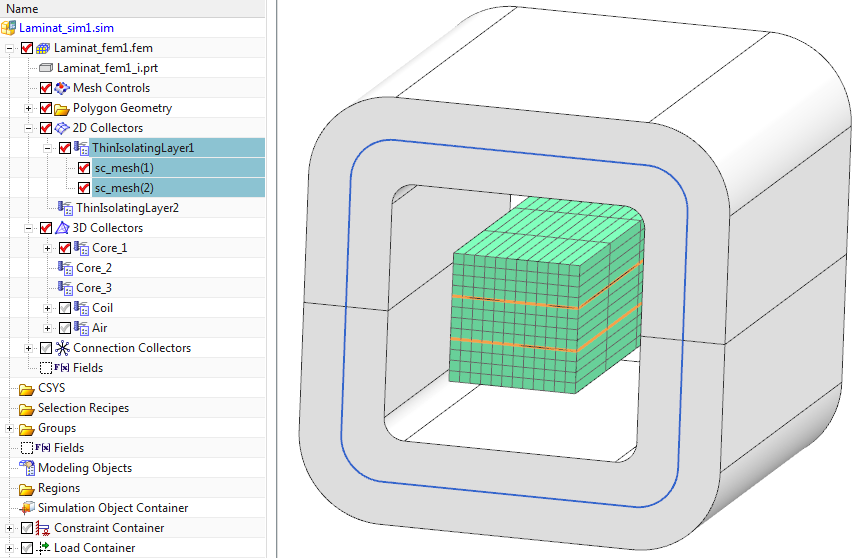Click the Connection Collectors star icon
The width and height of the screenshot is (860, 558).
(x=62, y=348)
